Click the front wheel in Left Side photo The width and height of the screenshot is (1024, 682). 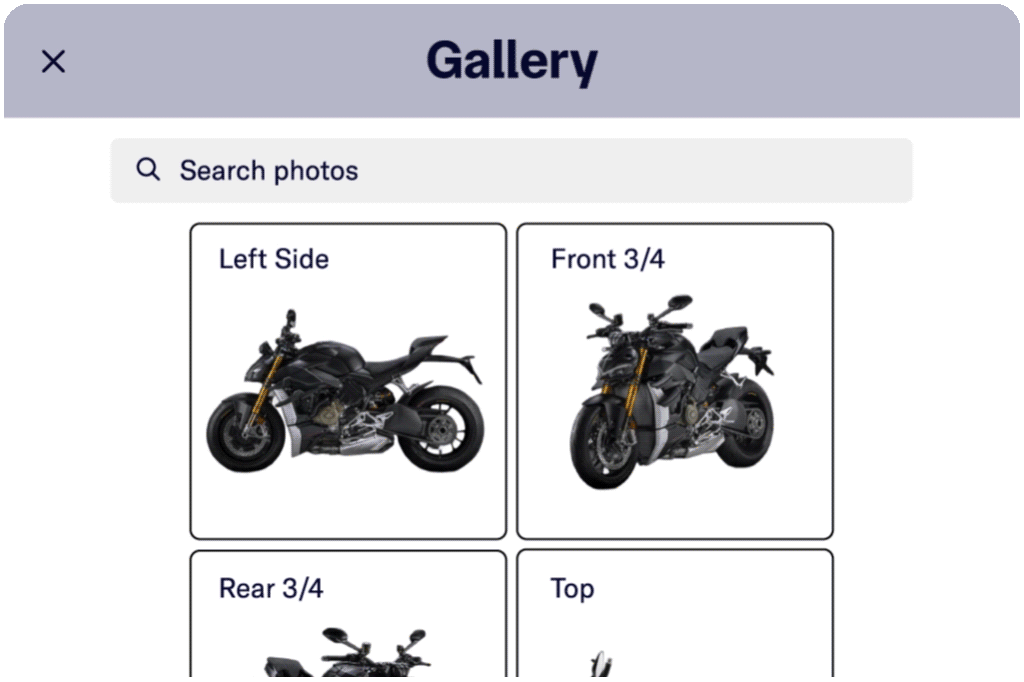pyautogui.click(x=245, y=433)
